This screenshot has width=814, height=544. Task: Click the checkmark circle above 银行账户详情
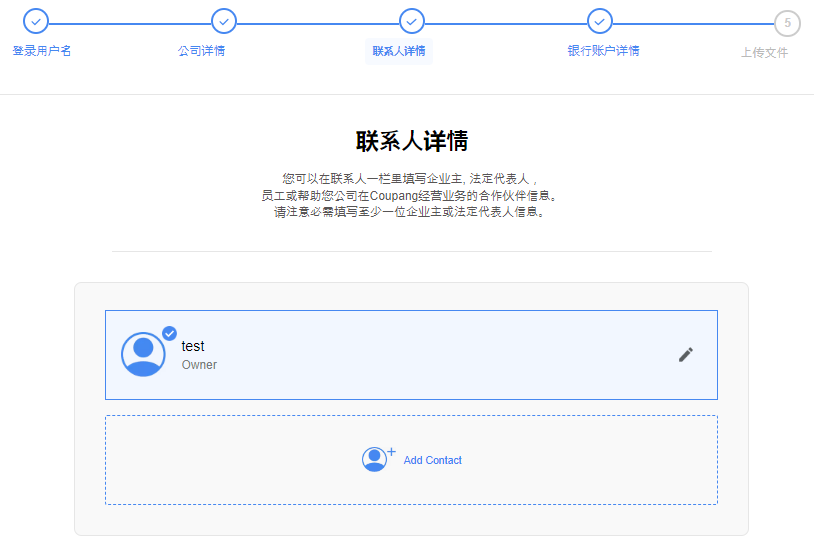pos(599,21)
